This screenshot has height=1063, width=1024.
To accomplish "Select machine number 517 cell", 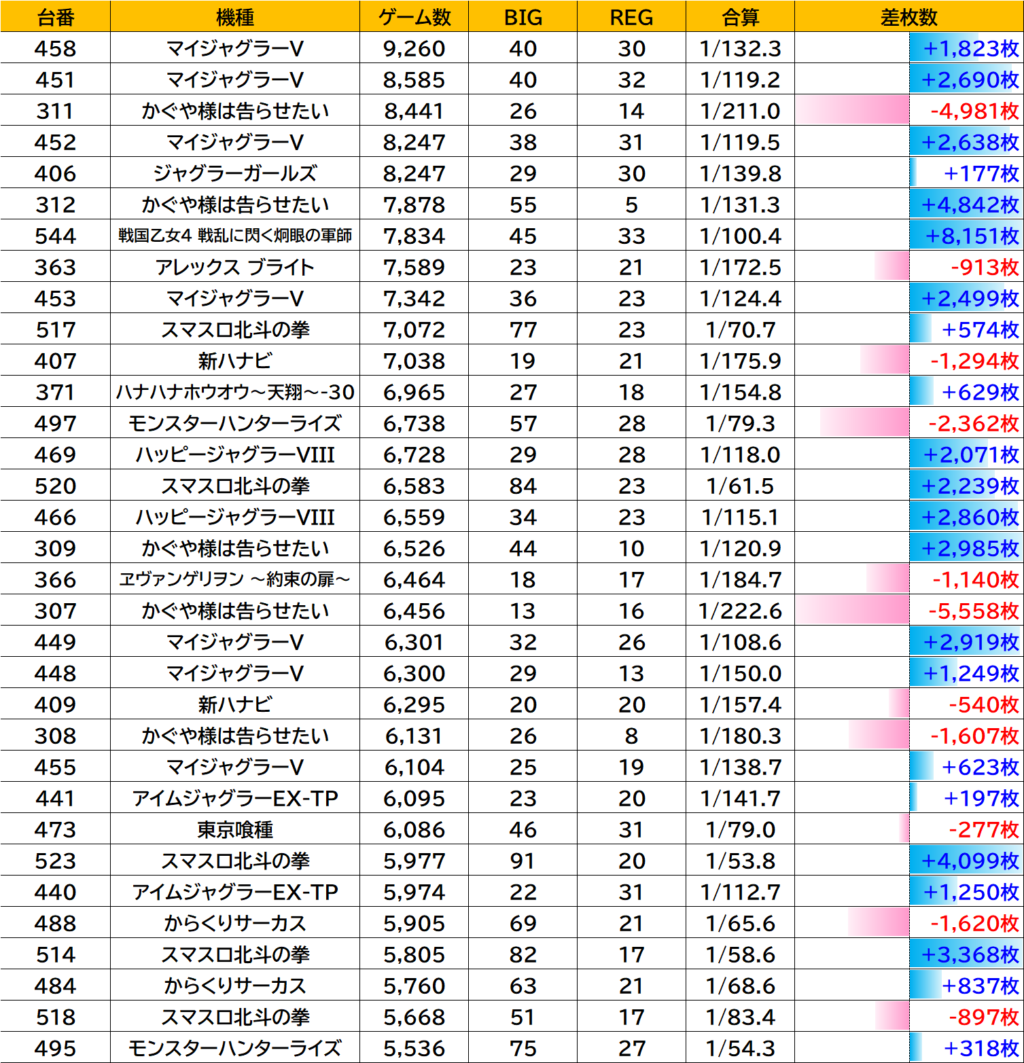I will point(55,329).
